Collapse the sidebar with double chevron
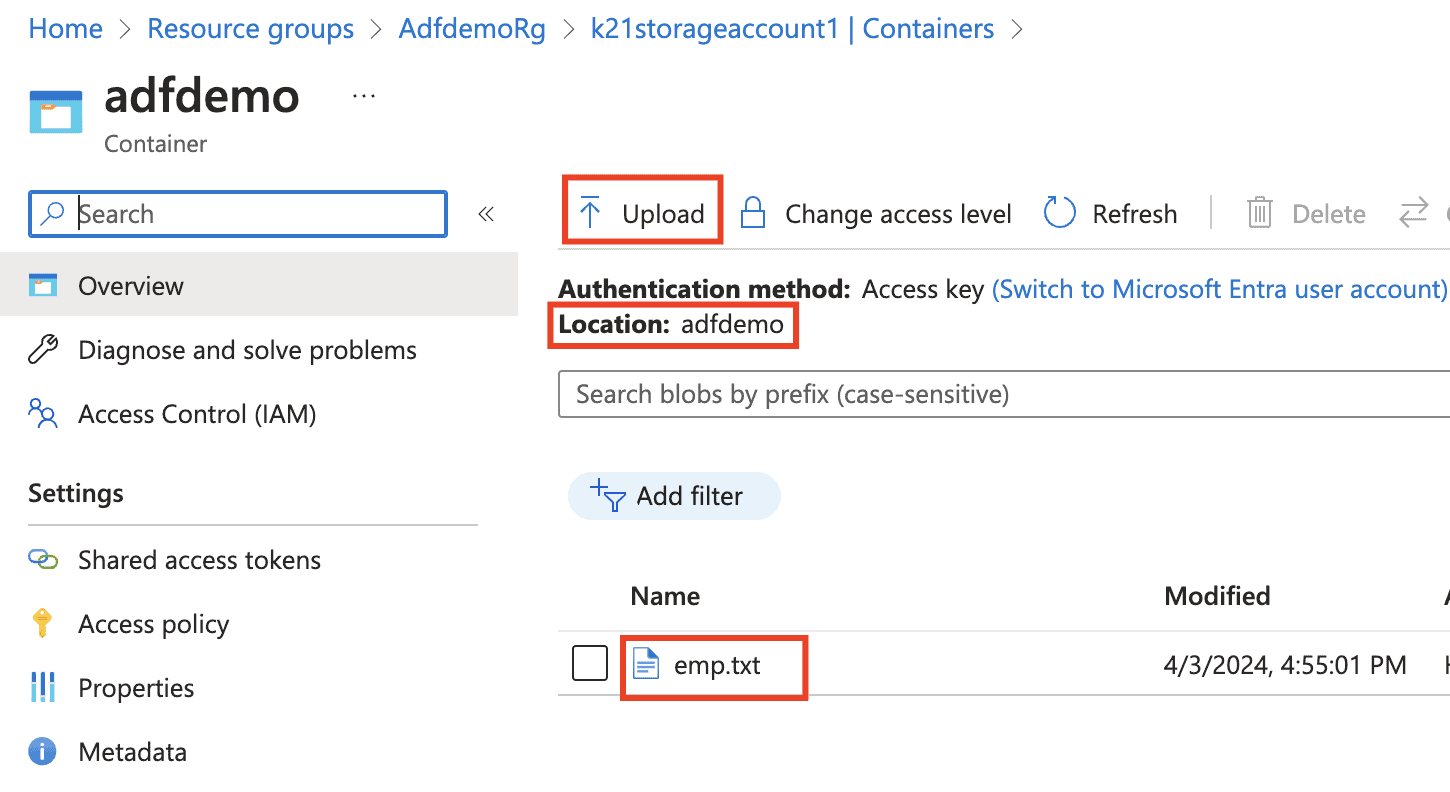 click(x=486, y=214)
